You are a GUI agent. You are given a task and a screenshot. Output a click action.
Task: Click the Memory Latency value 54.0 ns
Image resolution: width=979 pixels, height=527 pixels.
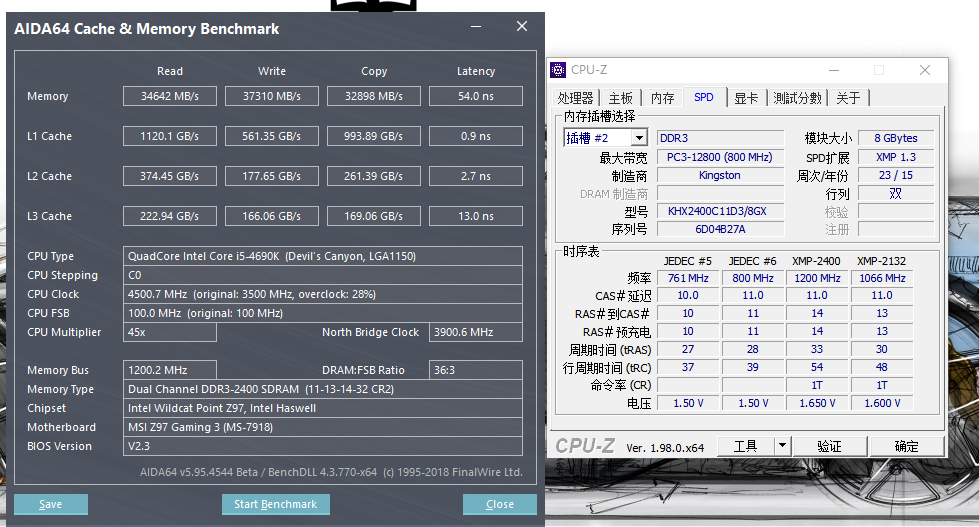tap(476, 96)
